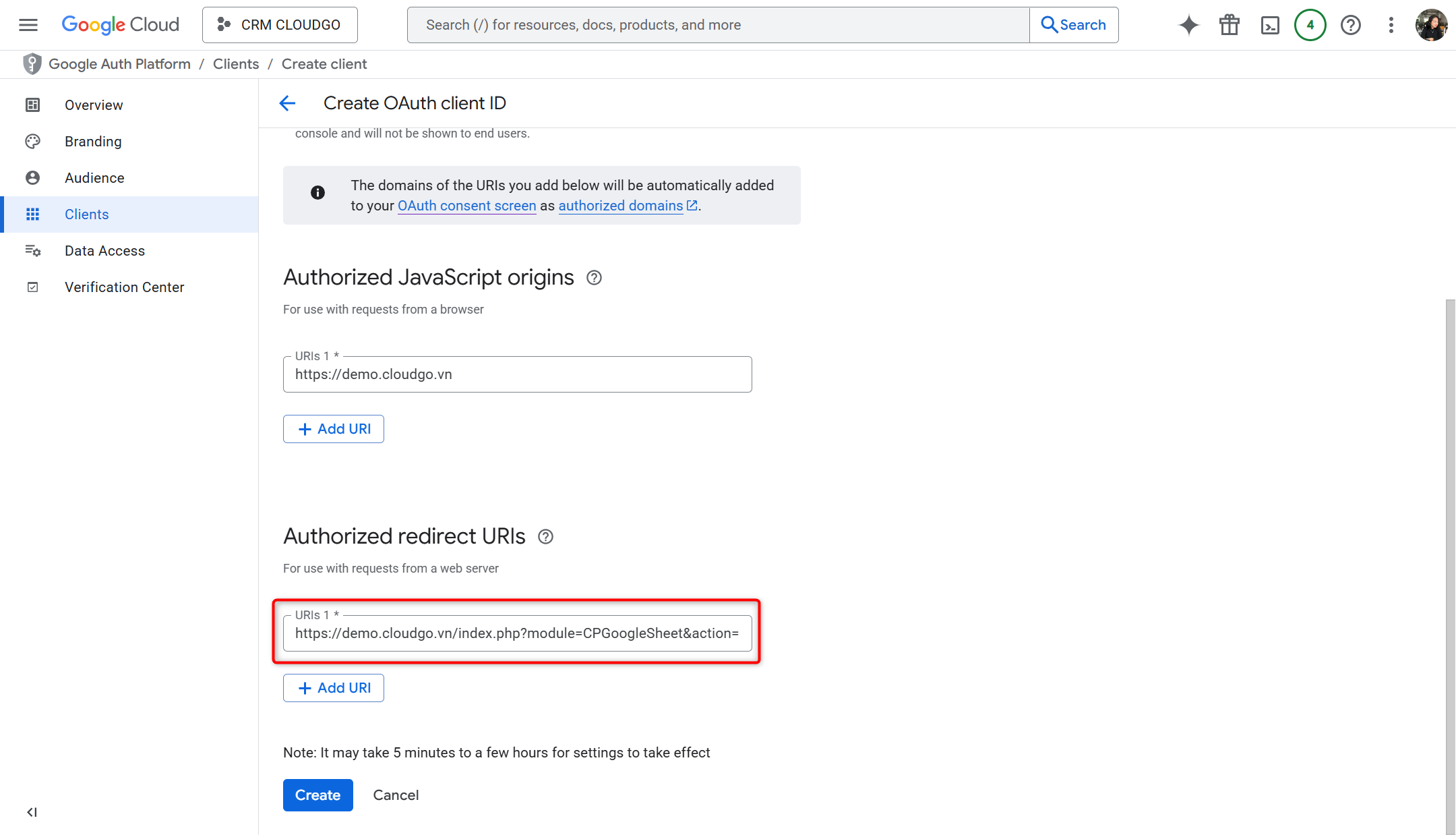Click the help tooltip beside Authorized JavaScript origins
The image size is (1456, 835).
point(594,277)
